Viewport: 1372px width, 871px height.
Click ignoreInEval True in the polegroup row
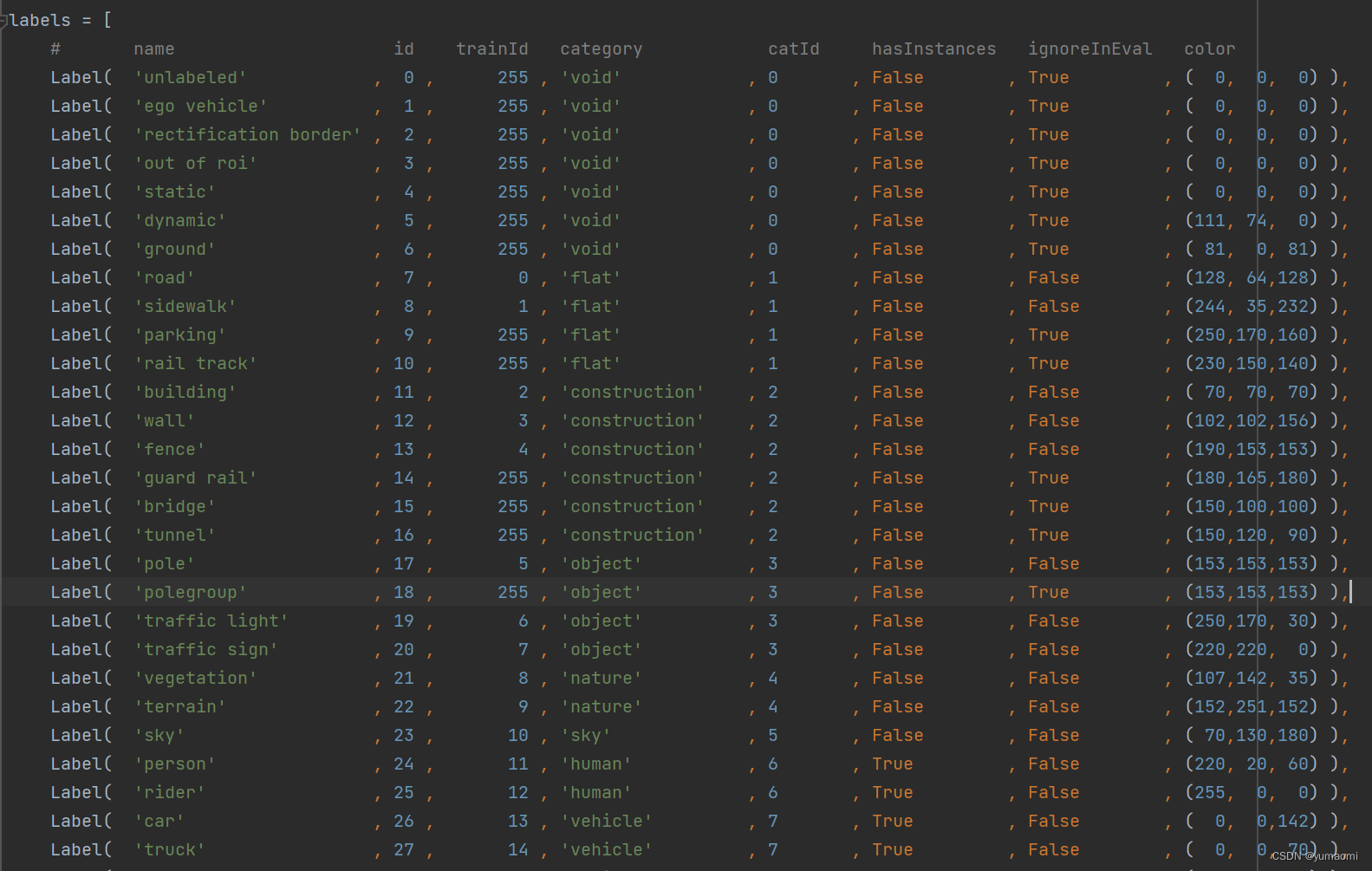1049,593
